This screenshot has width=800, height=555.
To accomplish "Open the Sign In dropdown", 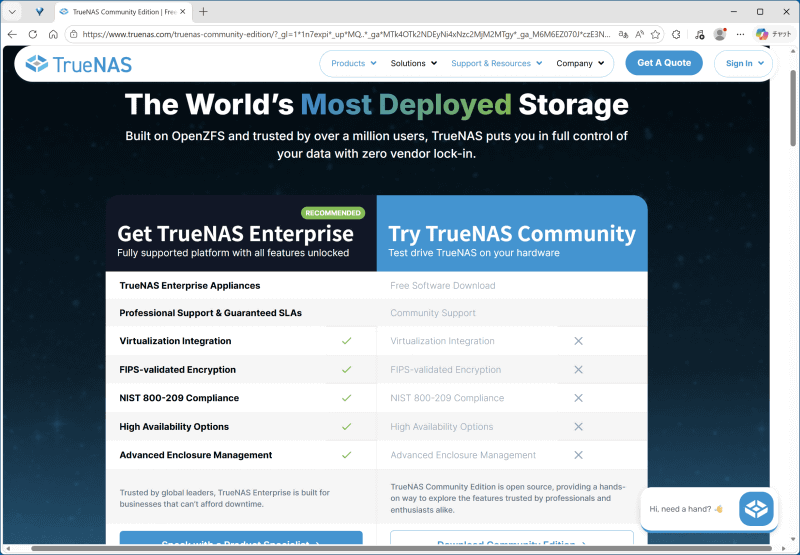I will [x=744, y=63].
